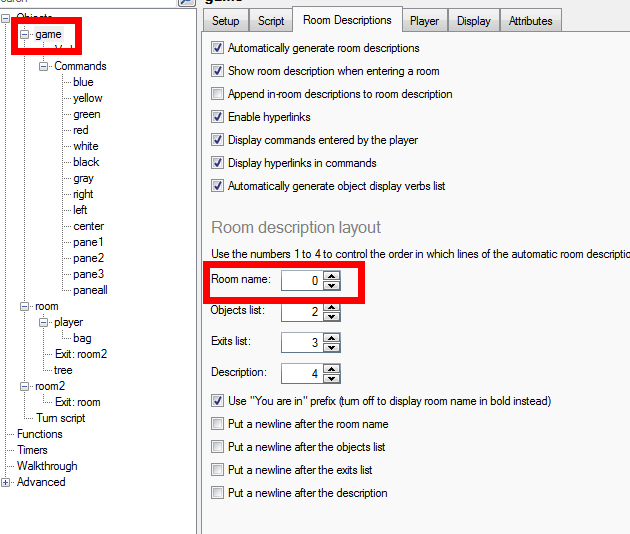
Task: Enable newline after the room name
Action: coord(218,424)
